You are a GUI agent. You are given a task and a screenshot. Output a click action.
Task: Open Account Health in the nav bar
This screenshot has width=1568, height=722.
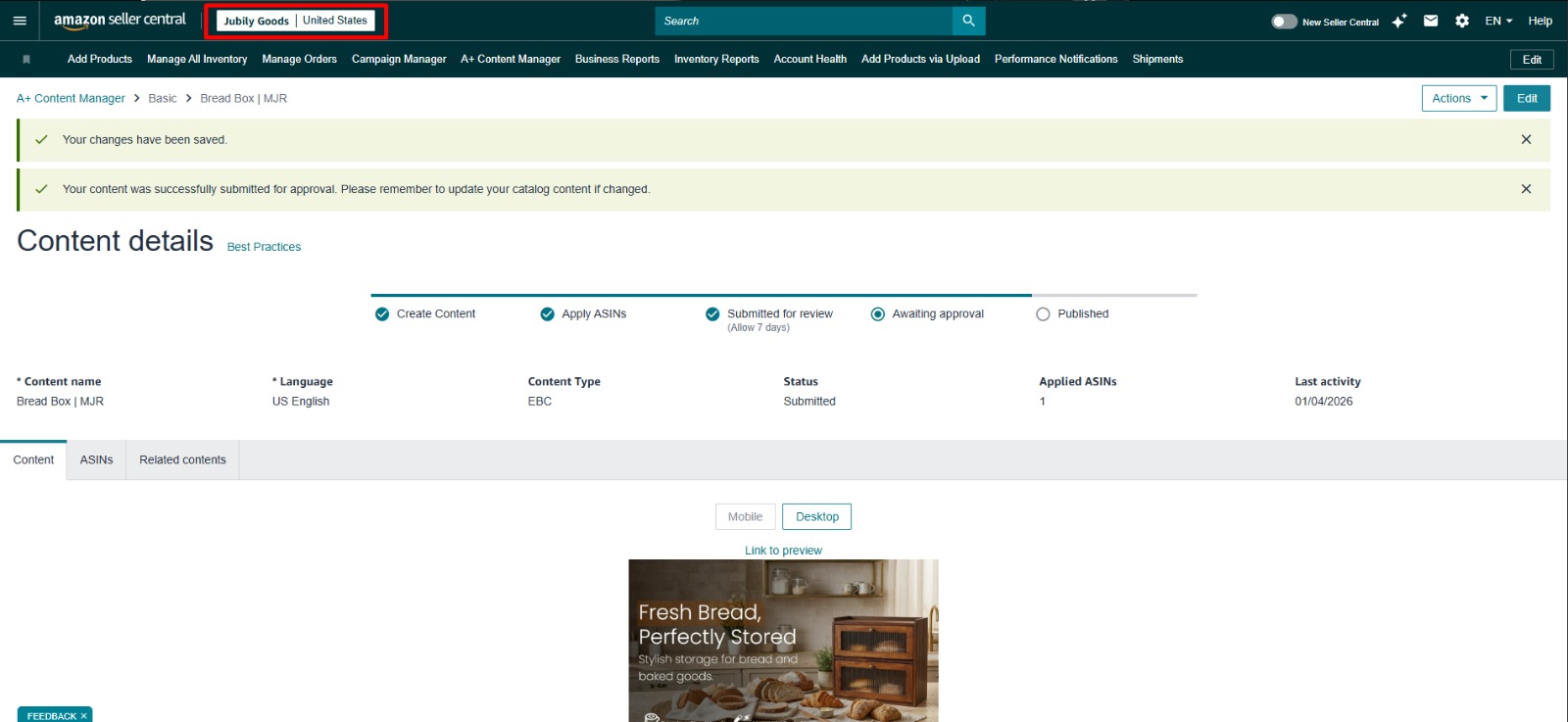click(810, 60)
